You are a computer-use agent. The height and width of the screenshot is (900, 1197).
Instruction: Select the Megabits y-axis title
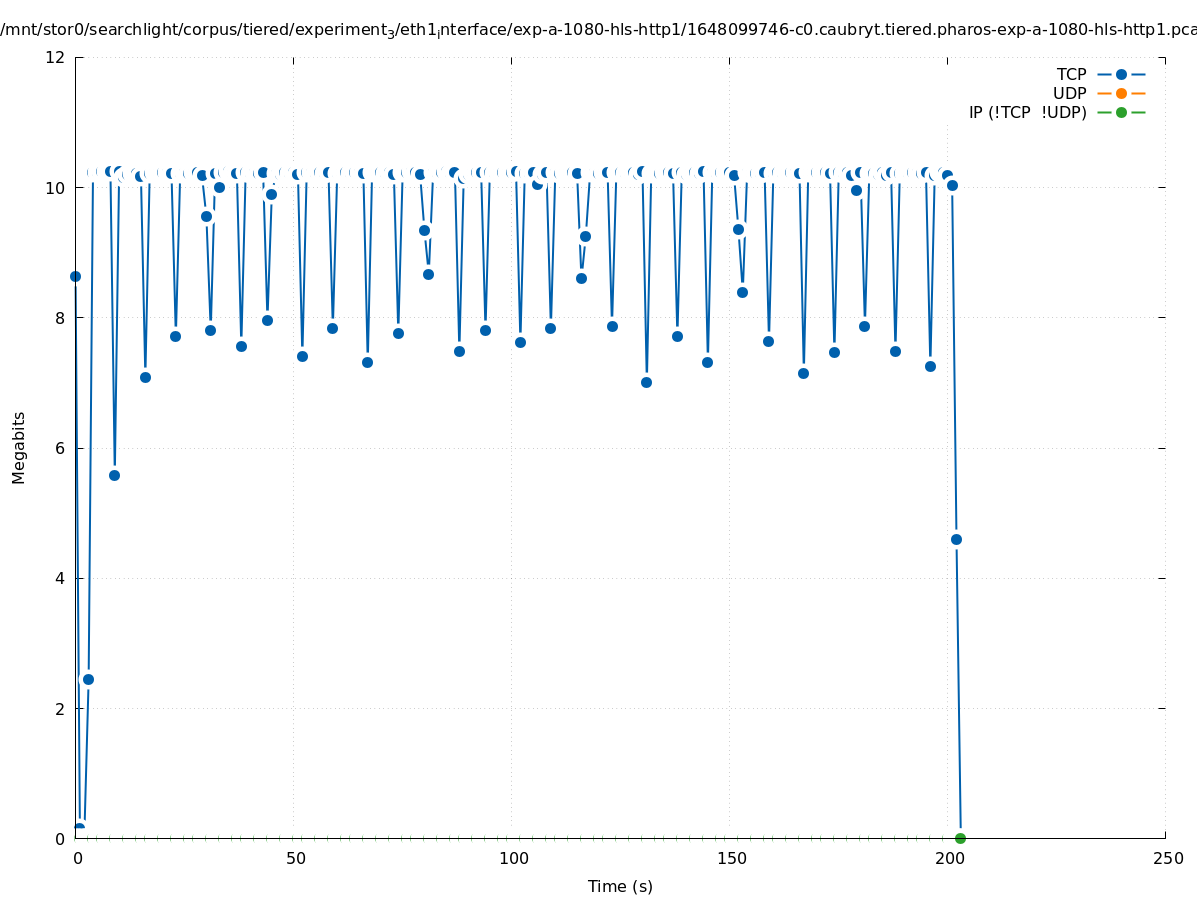(19, 447)
